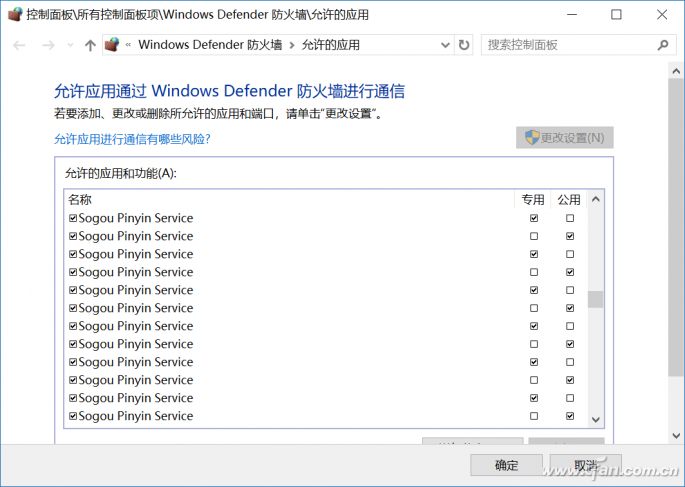Click the forward navigation arrow
The height and width of the screenshot is (487, 685).
point(48,45)
